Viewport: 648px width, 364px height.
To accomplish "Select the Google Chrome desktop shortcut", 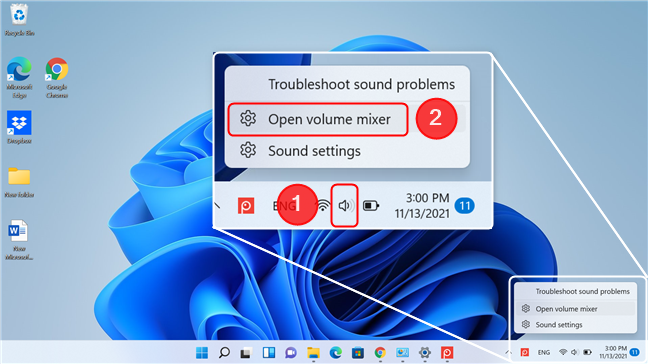I will coord(57,78).
